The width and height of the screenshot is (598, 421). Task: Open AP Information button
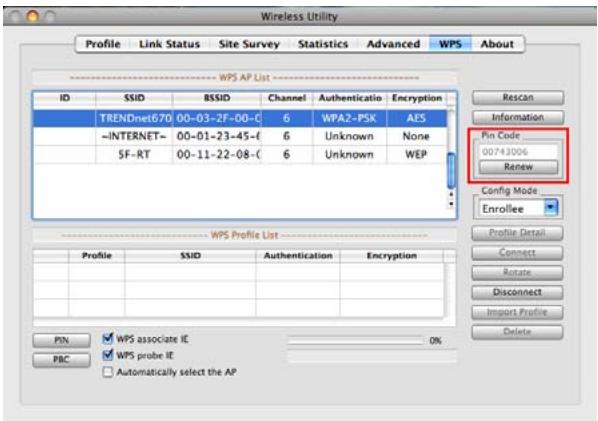518,117
